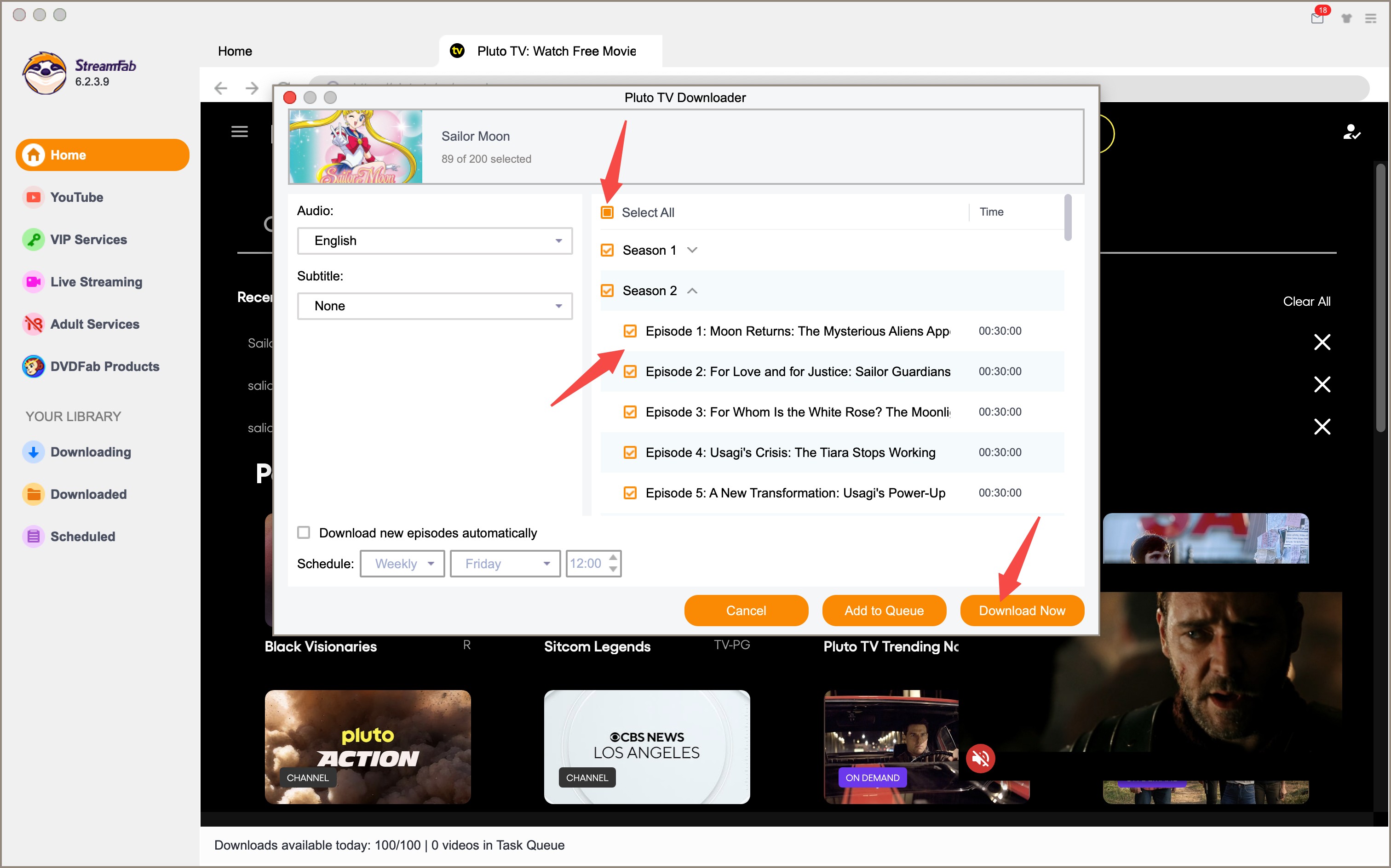Go back with the browser back arrow
The image size is (1391, 868).
click(x=220, y=88)
